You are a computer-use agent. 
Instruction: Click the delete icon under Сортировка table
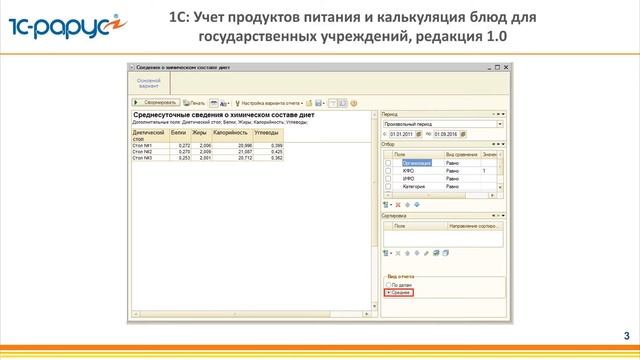coord(398,253)
